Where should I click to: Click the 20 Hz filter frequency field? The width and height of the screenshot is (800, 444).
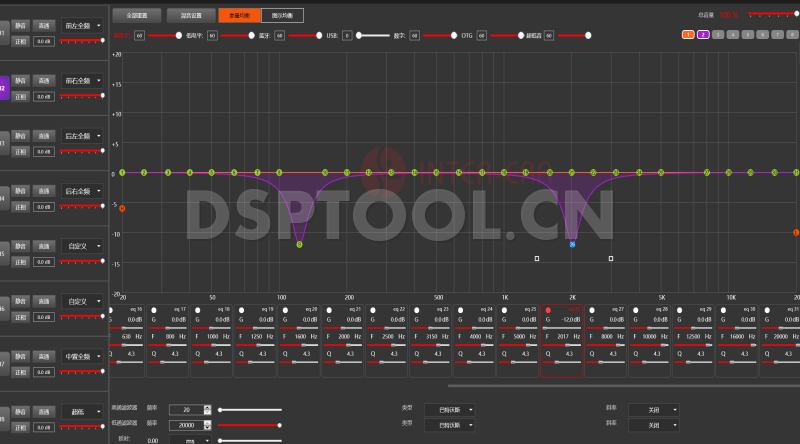tap(186, 409)
